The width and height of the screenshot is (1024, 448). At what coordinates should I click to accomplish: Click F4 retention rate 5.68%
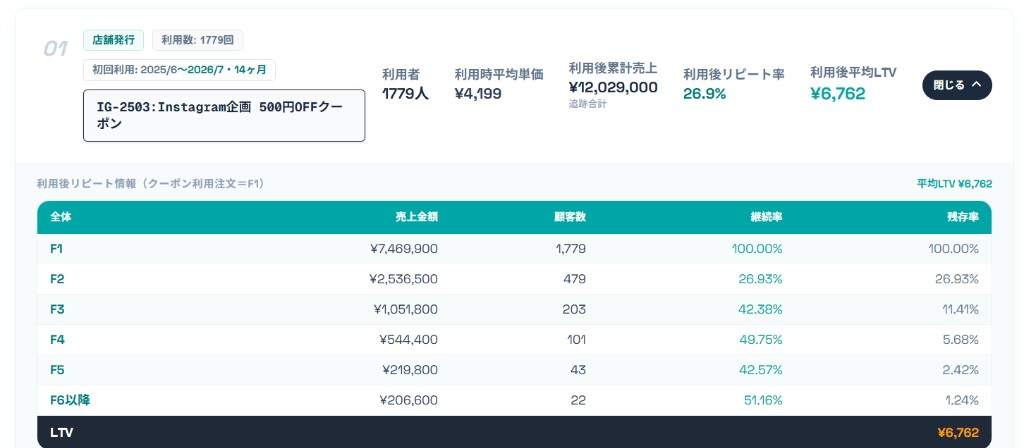960,340
